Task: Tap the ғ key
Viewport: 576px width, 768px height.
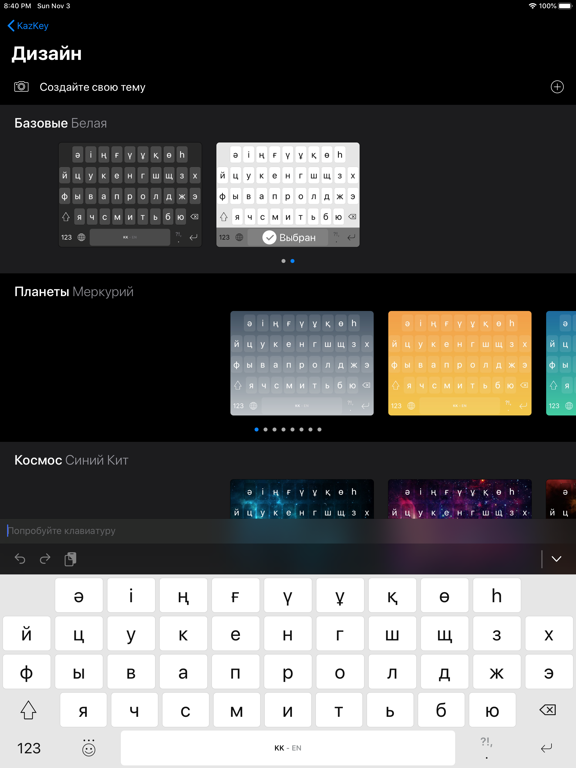Action: click(236, 595)
